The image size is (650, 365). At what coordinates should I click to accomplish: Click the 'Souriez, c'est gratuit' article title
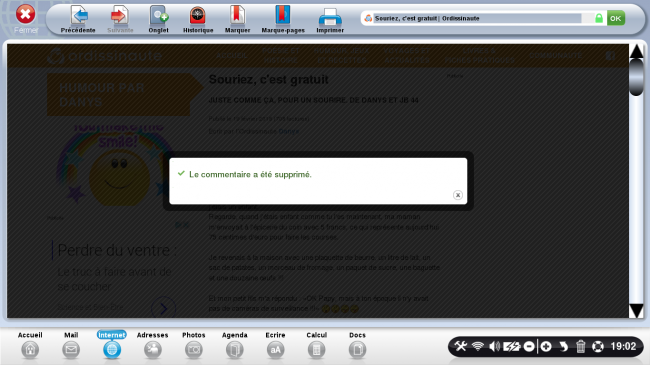[x=269, y=80]
